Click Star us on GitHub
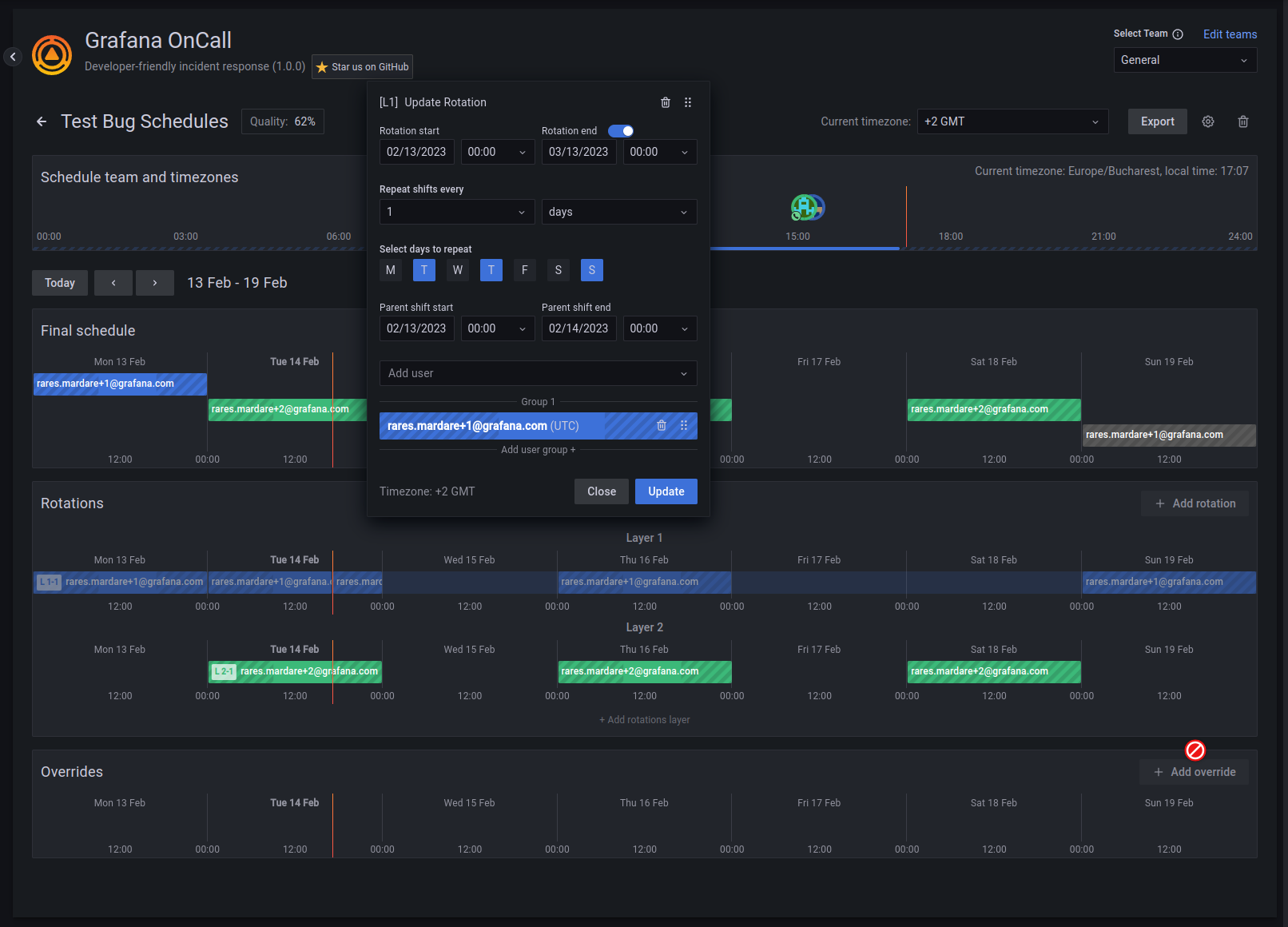The image size is (1288, 927). [361, 66]
